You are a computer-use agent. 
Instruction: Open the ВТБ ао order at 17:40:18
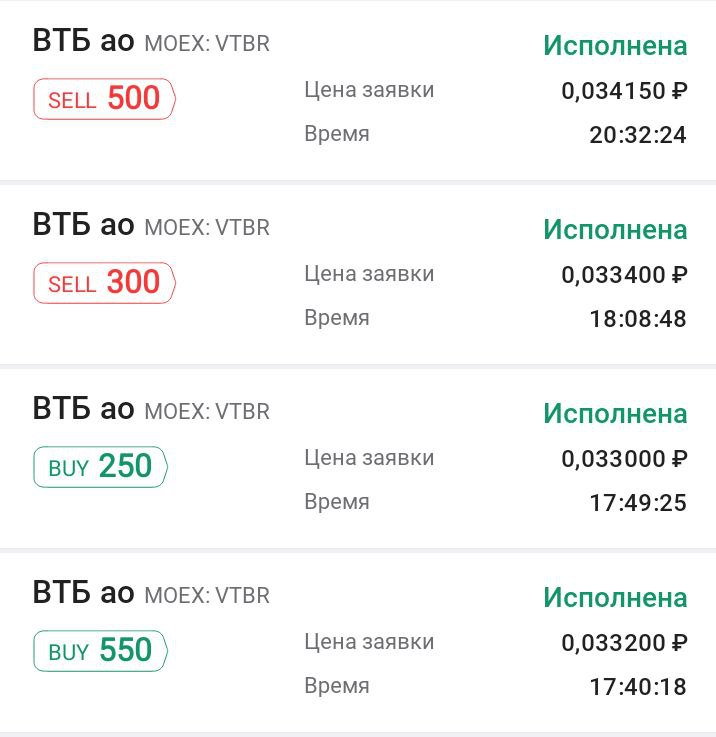[358, 643]
